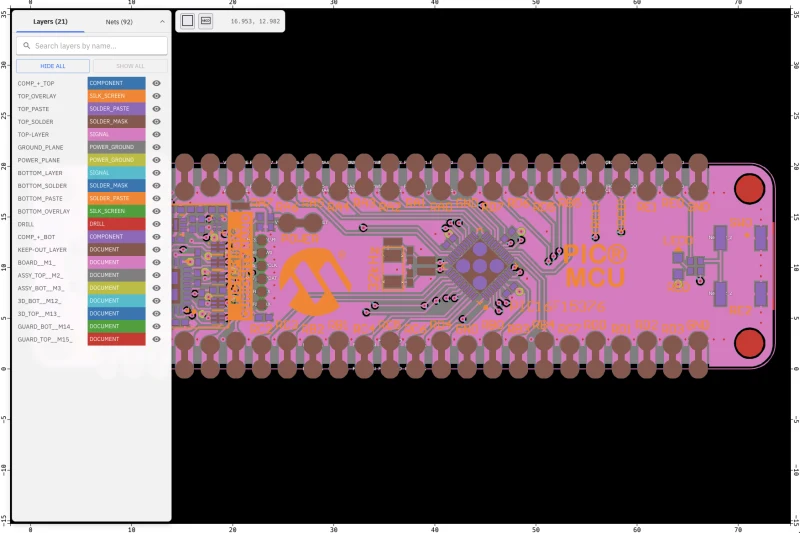Click the cursor coordinates readout 16.953, 12.982

[x=255, y=21]
